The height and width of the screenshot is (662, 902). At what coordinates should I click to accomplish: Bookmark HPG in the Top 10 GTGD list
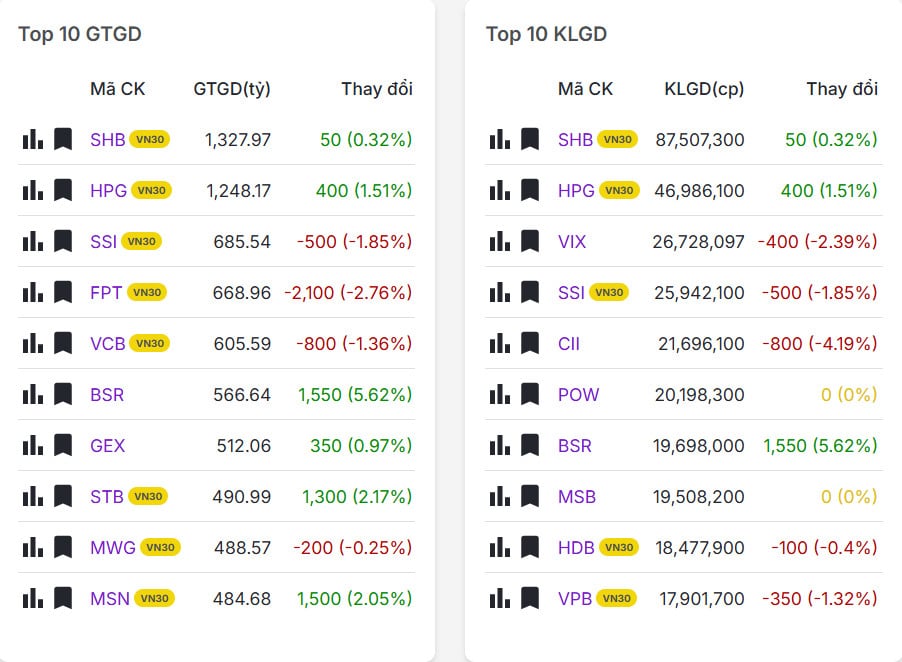[x=63, y=190]
